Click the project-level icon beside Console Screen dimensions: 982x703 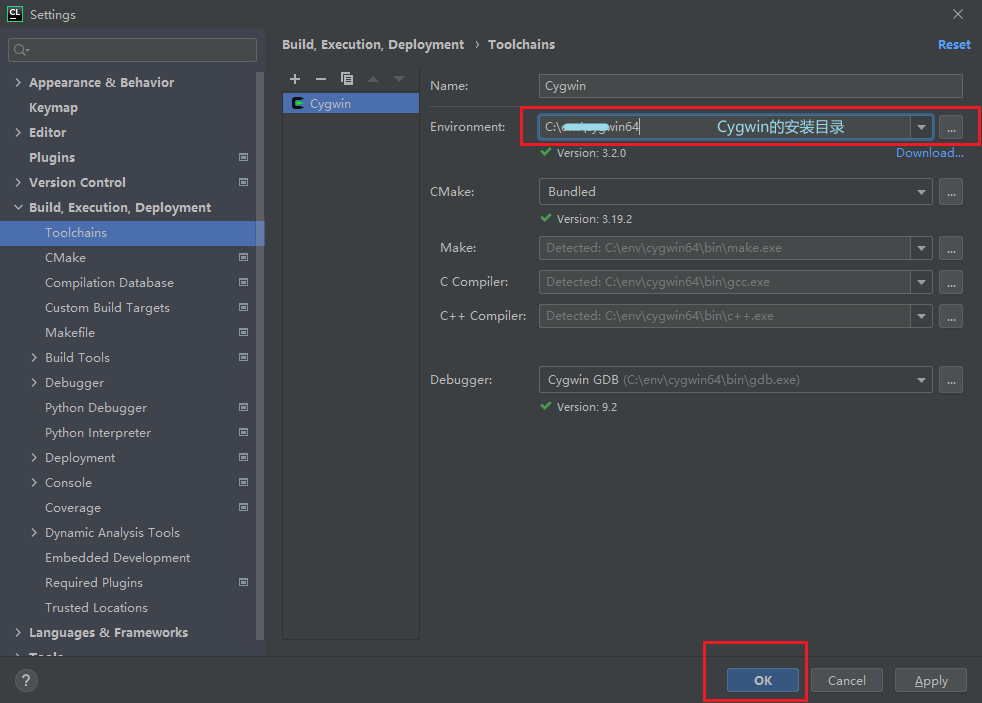tap(244, 483)
